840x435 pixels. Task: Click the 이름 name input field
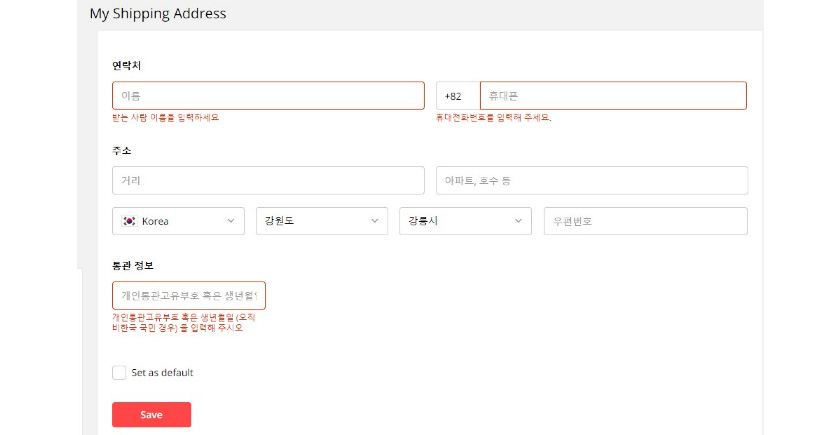[268, 96]
